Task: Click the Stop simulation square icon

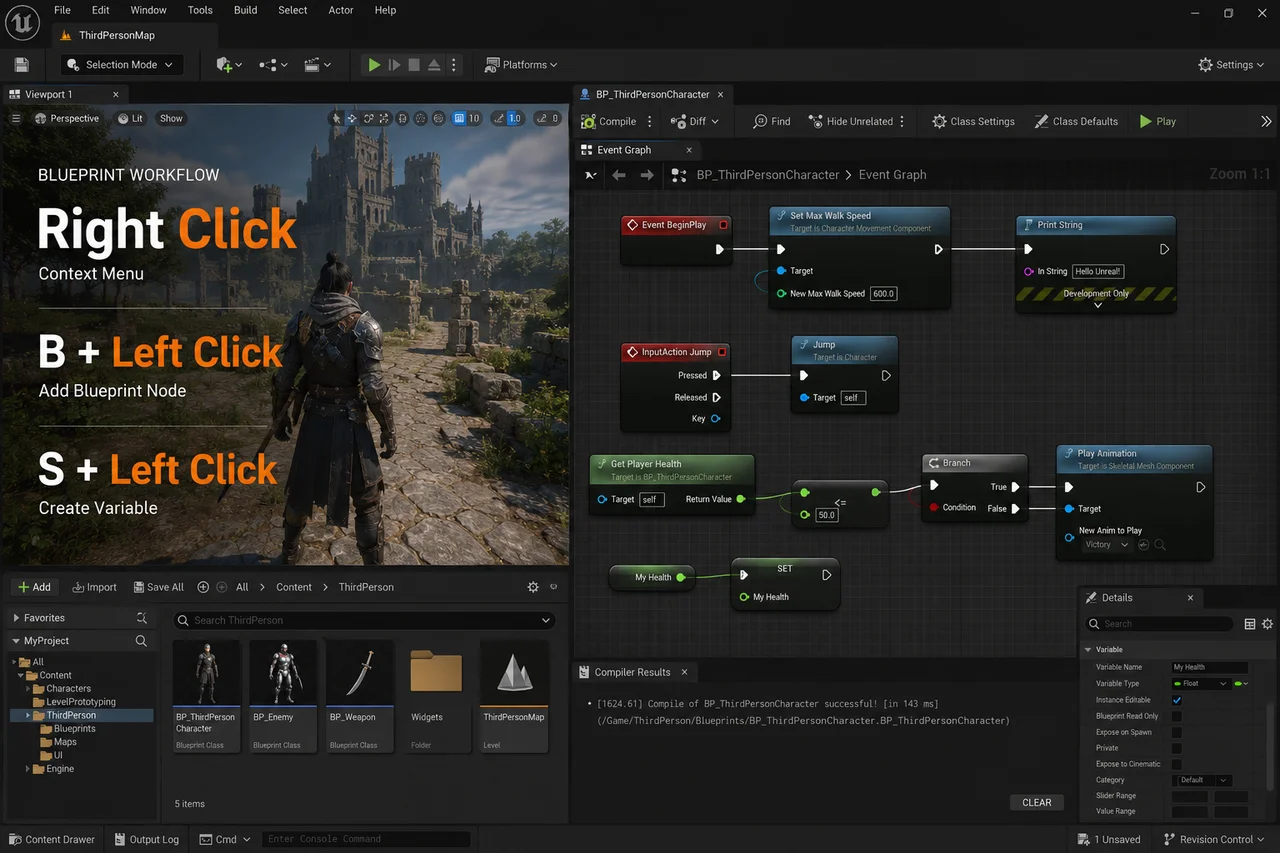Action: [x=414, y=64]
